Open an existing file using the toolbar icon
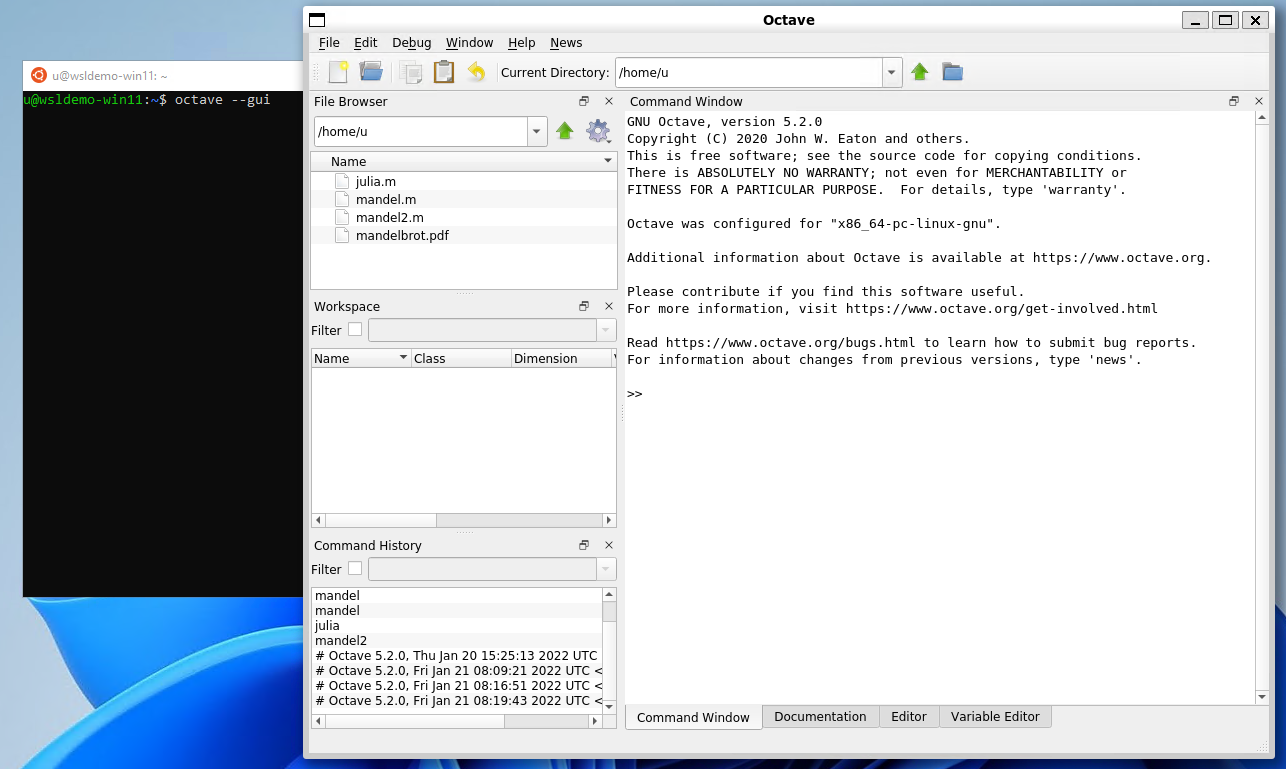Image resolution: width=1286 pixels, height=769 pixels. point(370,71)
